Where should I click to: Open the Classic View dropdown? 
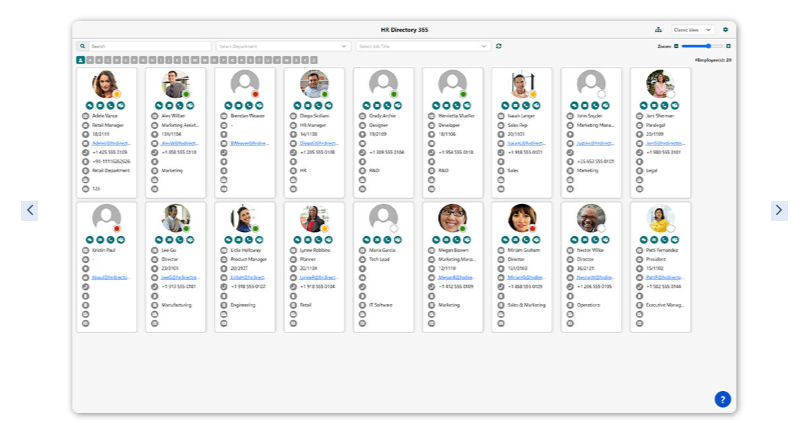tap(692, 30)
